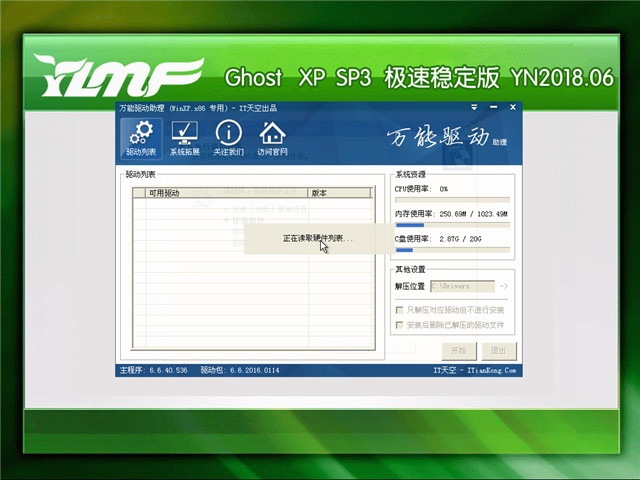This screenshot has height=480, width=640.
Task: Click the 内存使用率 progress bar
Action: [x=452, y=225]
